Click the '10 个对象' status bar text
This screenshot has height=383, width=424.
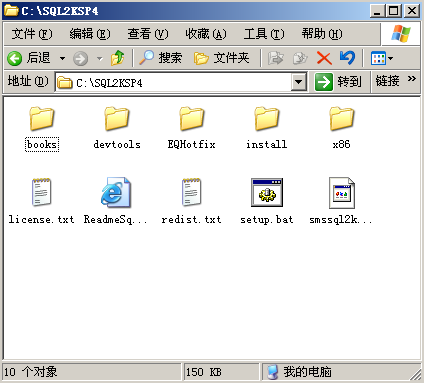(31, 372)
